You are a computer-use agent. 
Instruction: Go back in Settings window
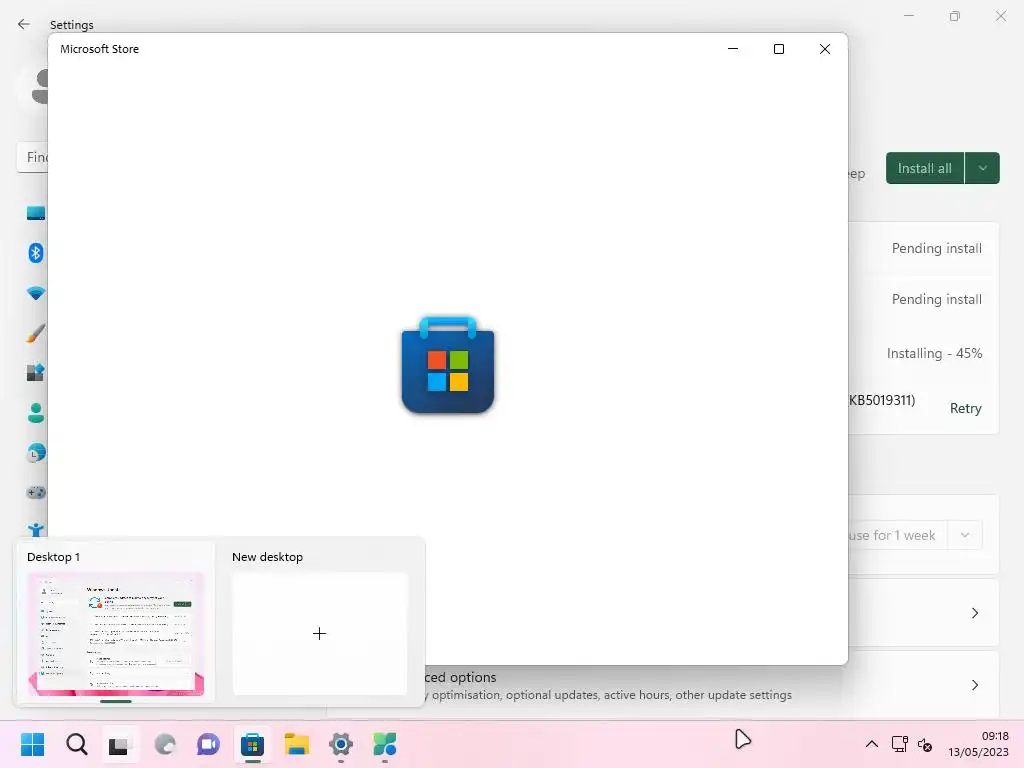pos(24,24)
